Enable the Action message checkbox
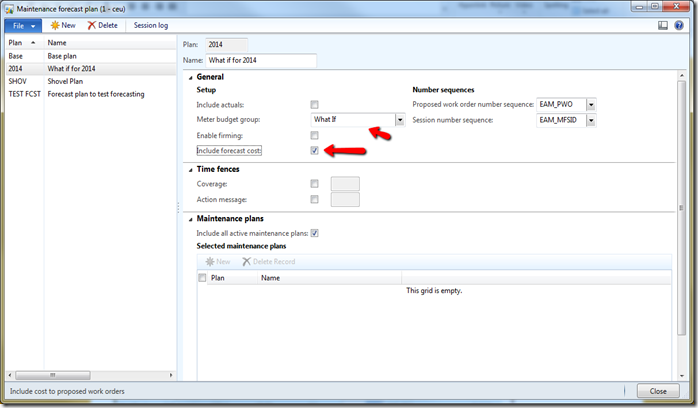This screenshot has height=408, width=698. (314, 199)
